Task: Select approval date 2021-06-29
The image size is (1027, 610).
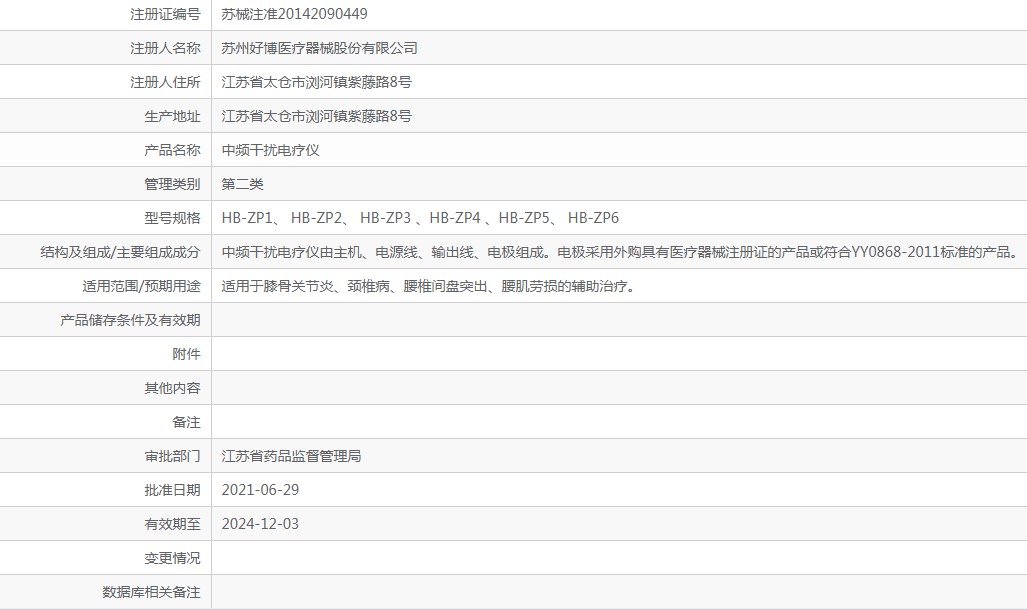Action: click(260, 490)
